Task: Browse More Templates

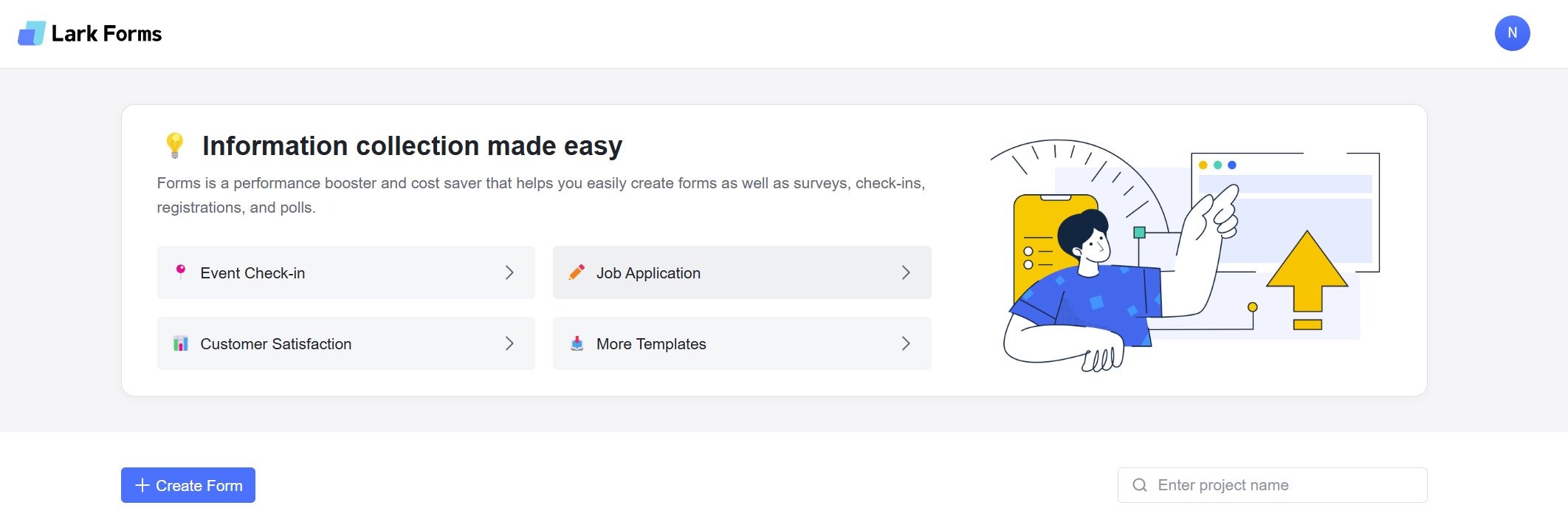Action: [651, 344]
